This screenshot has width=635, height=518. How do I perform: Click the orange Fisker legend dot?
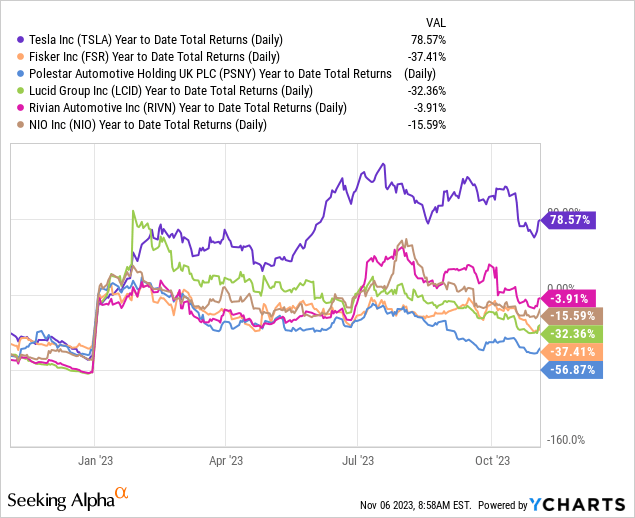(10, 56)
